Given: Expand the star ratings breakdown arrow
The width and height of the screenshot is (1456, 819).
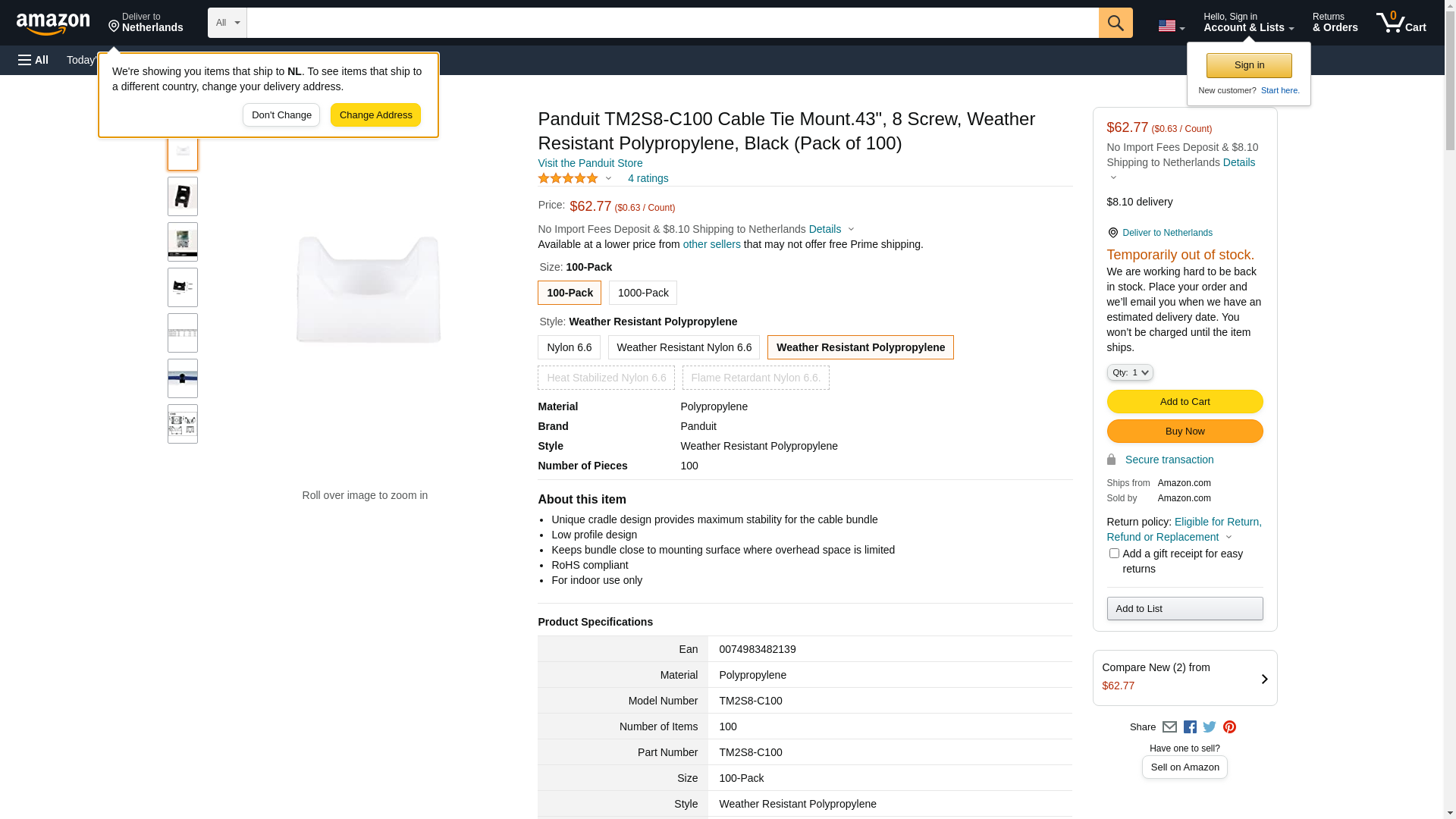Looking at the screenshot, I should click(x=608, y=179).
